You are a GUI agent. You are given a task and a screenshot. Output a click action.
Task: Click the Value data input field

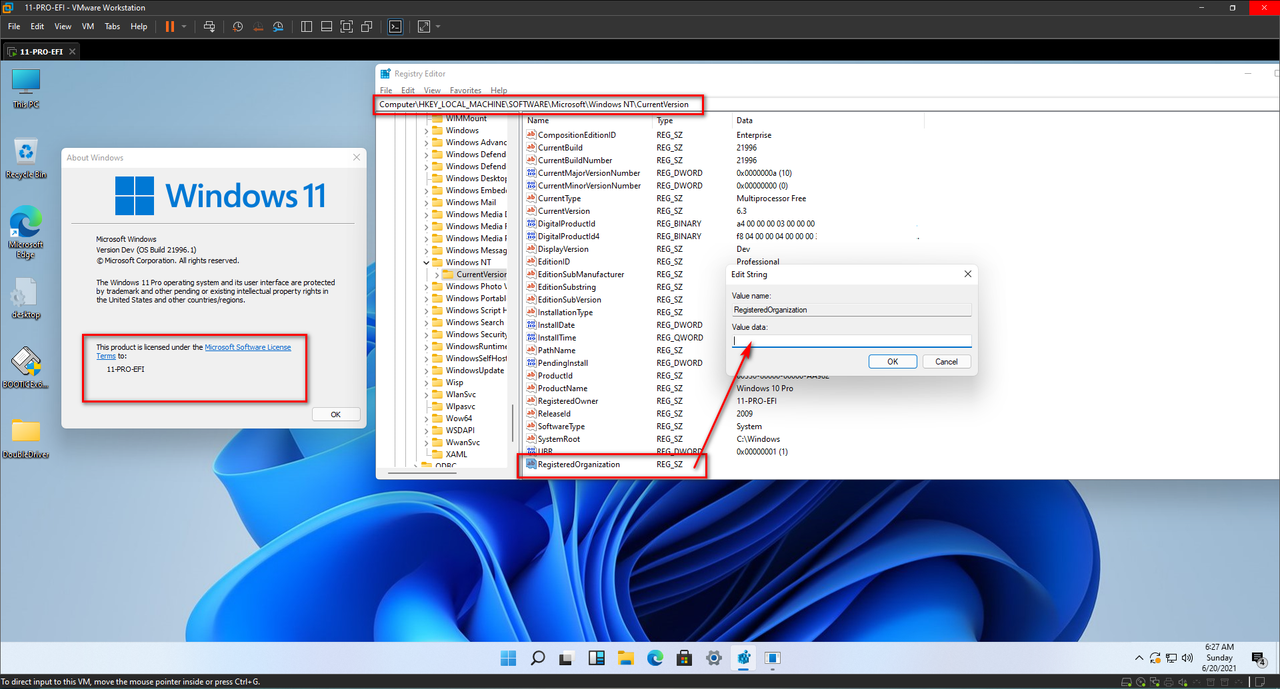(851, 341)
